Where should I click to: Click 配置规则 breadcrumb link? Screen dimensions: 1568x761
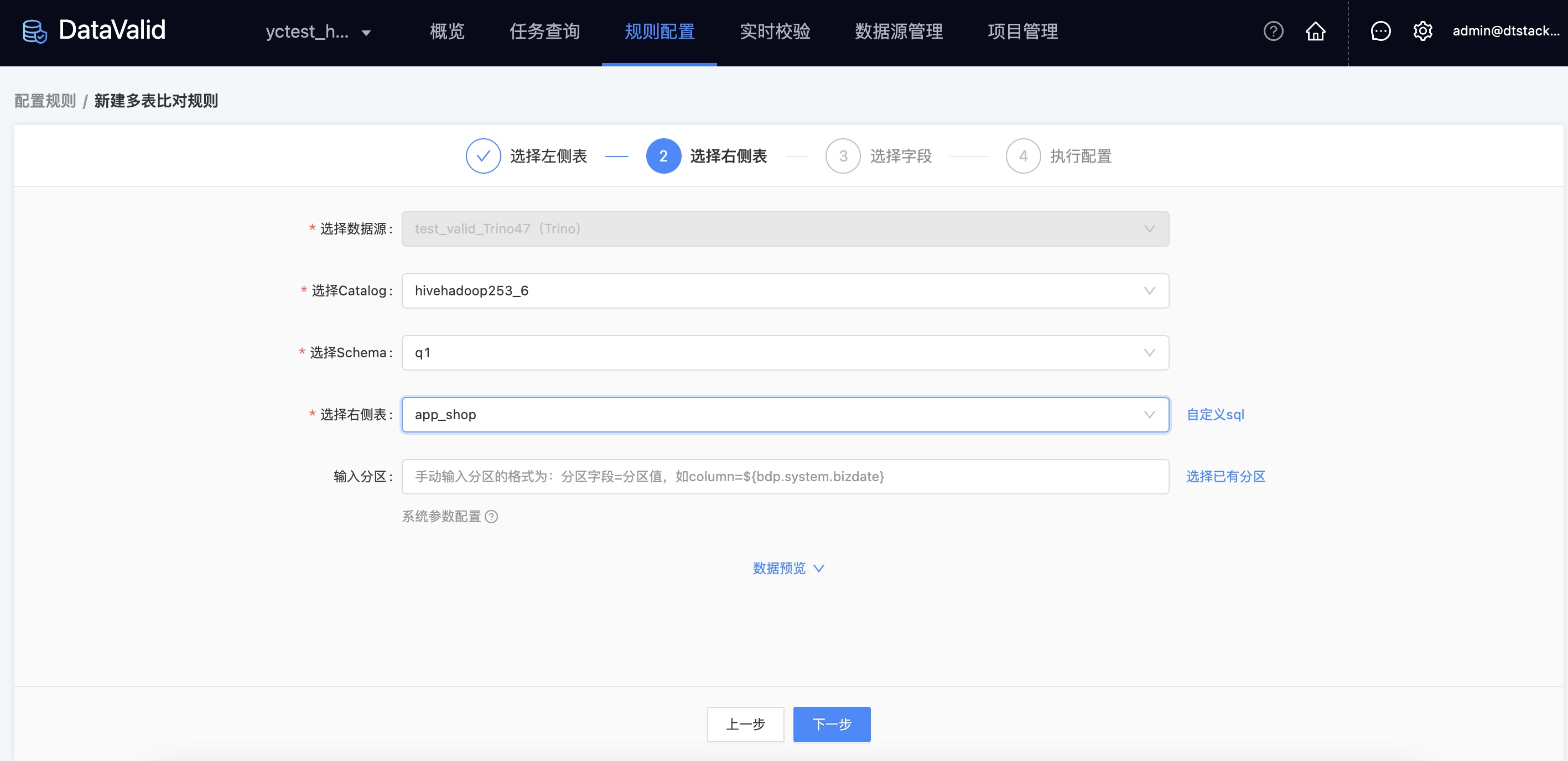(x=45, y=101)
